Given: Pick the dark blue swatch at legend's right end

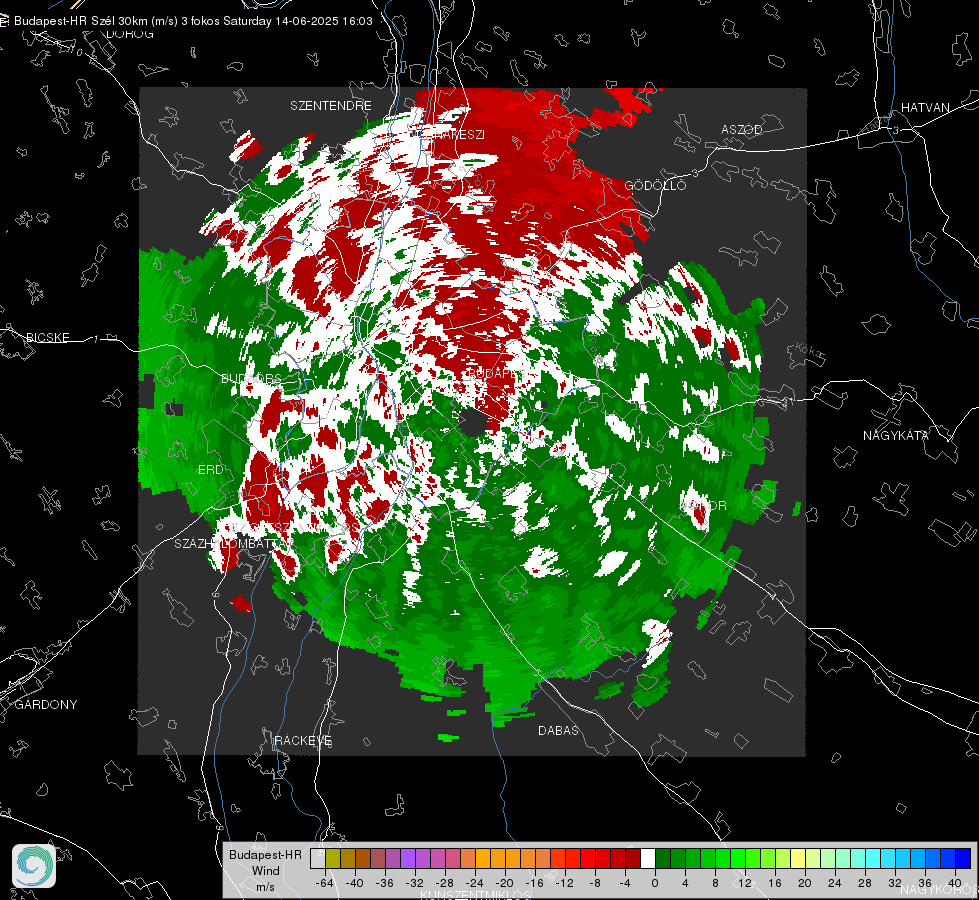Looking at the screenshot, I should point(963,858).
